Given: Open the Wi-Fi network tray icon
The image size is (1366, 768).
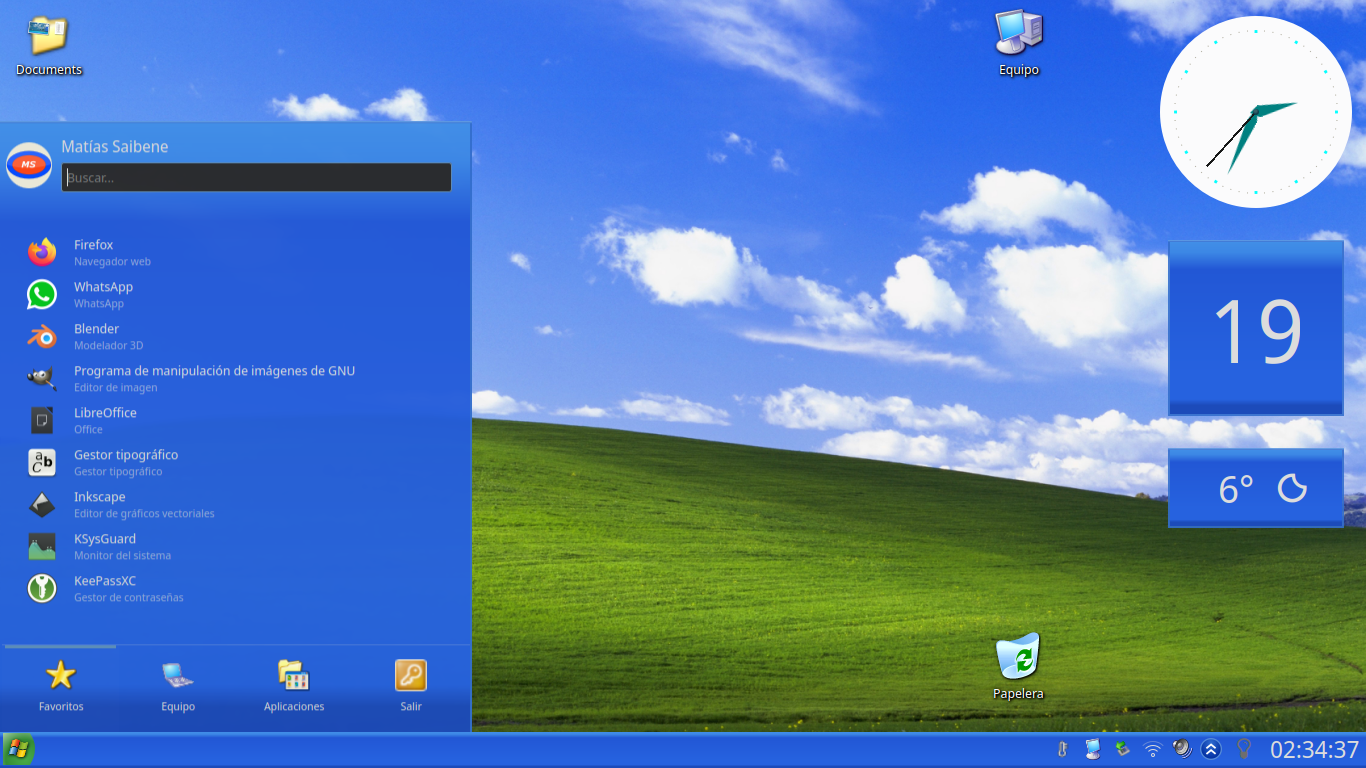Looking at the screenshot, I should pyautogui.click(x=1153, y=749).
